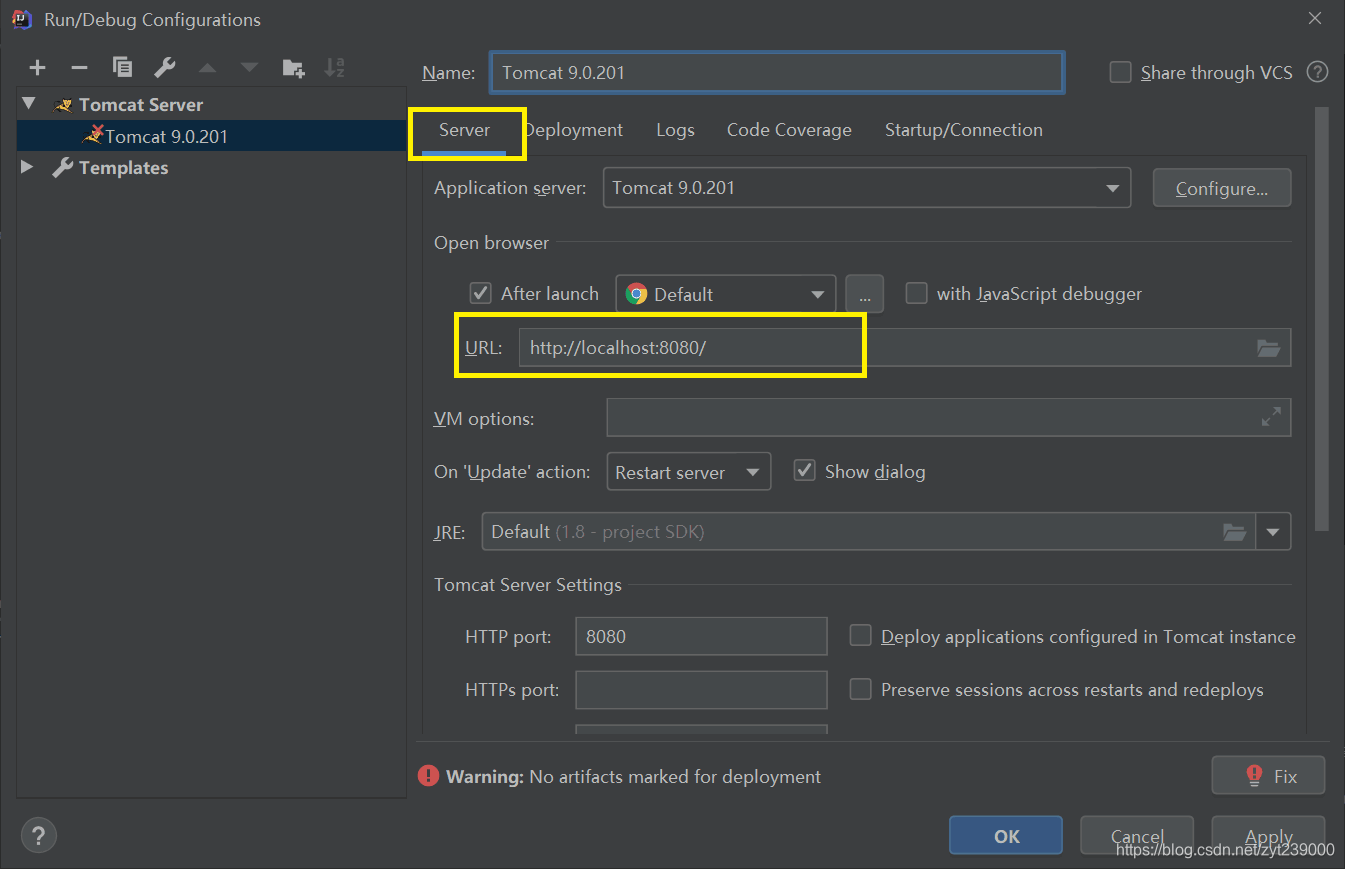The image size is (1345, 869).
Task: Click HTTP port field
Action: pyautogui.click(x=701, y=636)
